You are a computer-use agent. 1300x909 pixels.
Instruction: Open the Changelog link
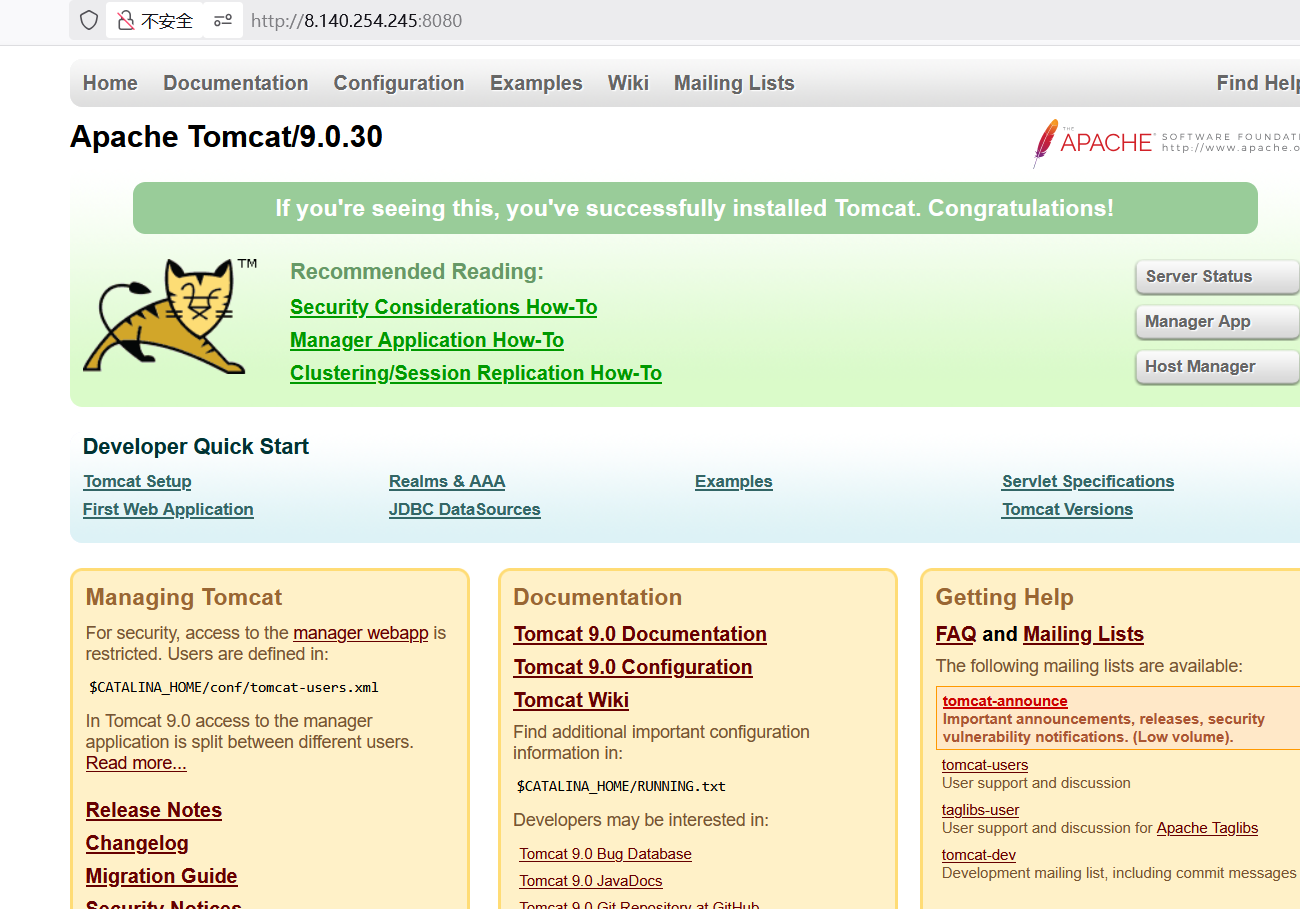(137, 843)
